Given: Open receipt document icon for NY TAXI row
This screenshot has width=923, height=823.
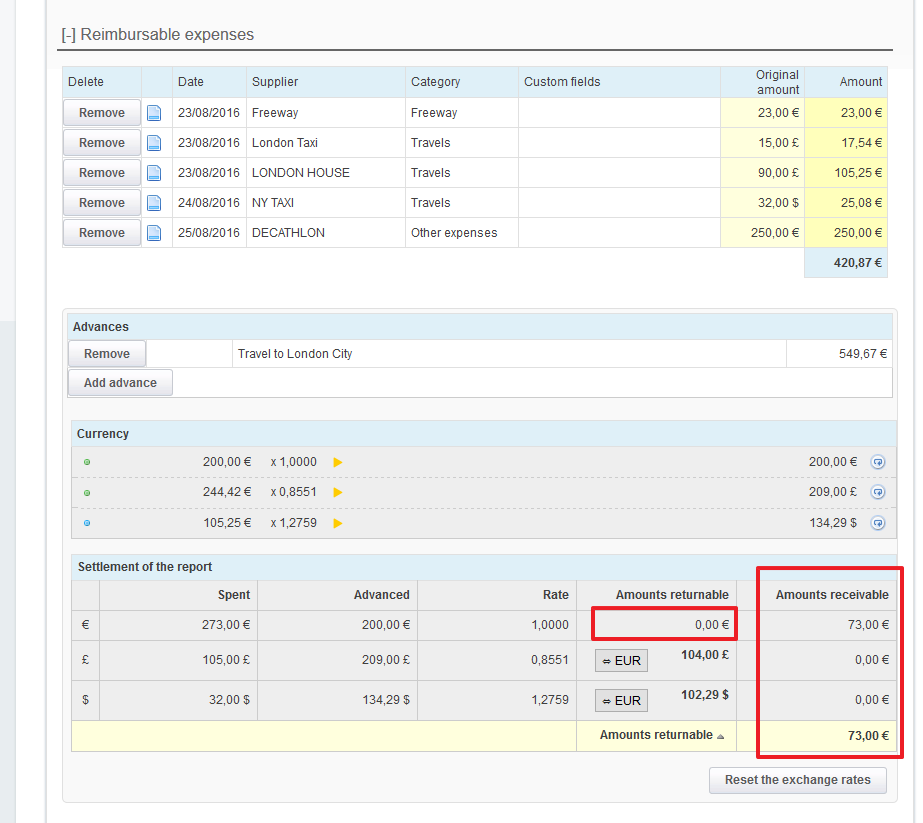Looking at the screenshot, I should [154, 203].
